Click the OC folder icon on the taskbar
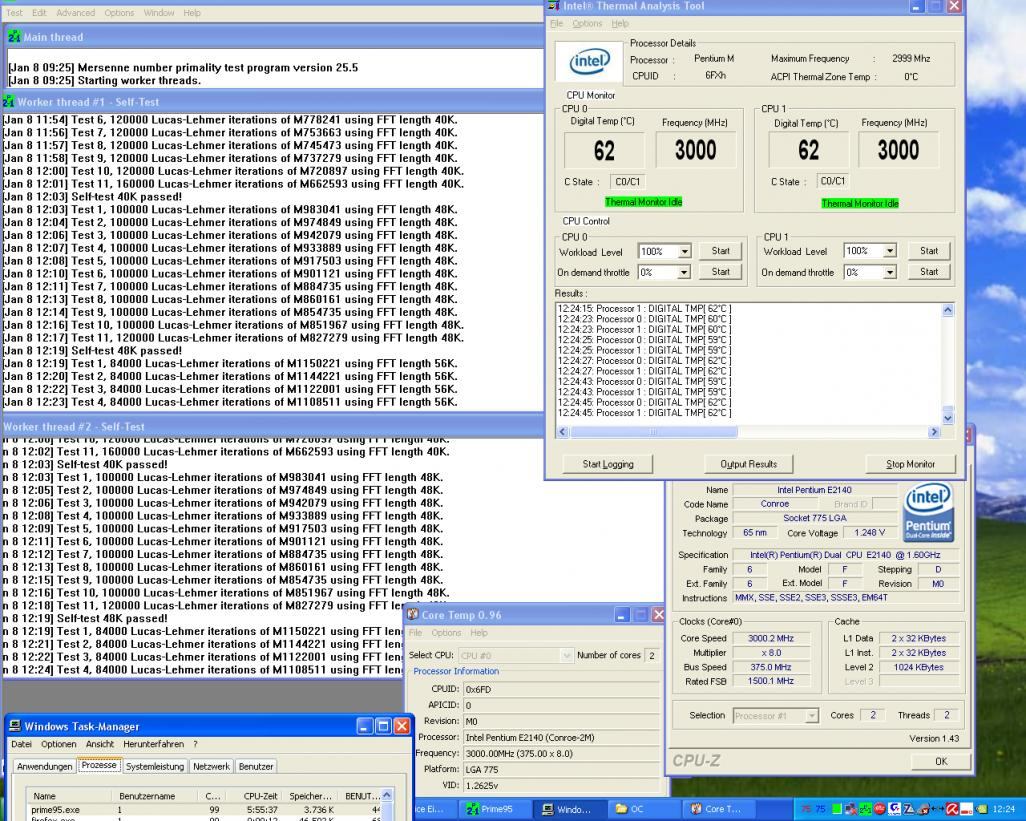 pos(620,809)
